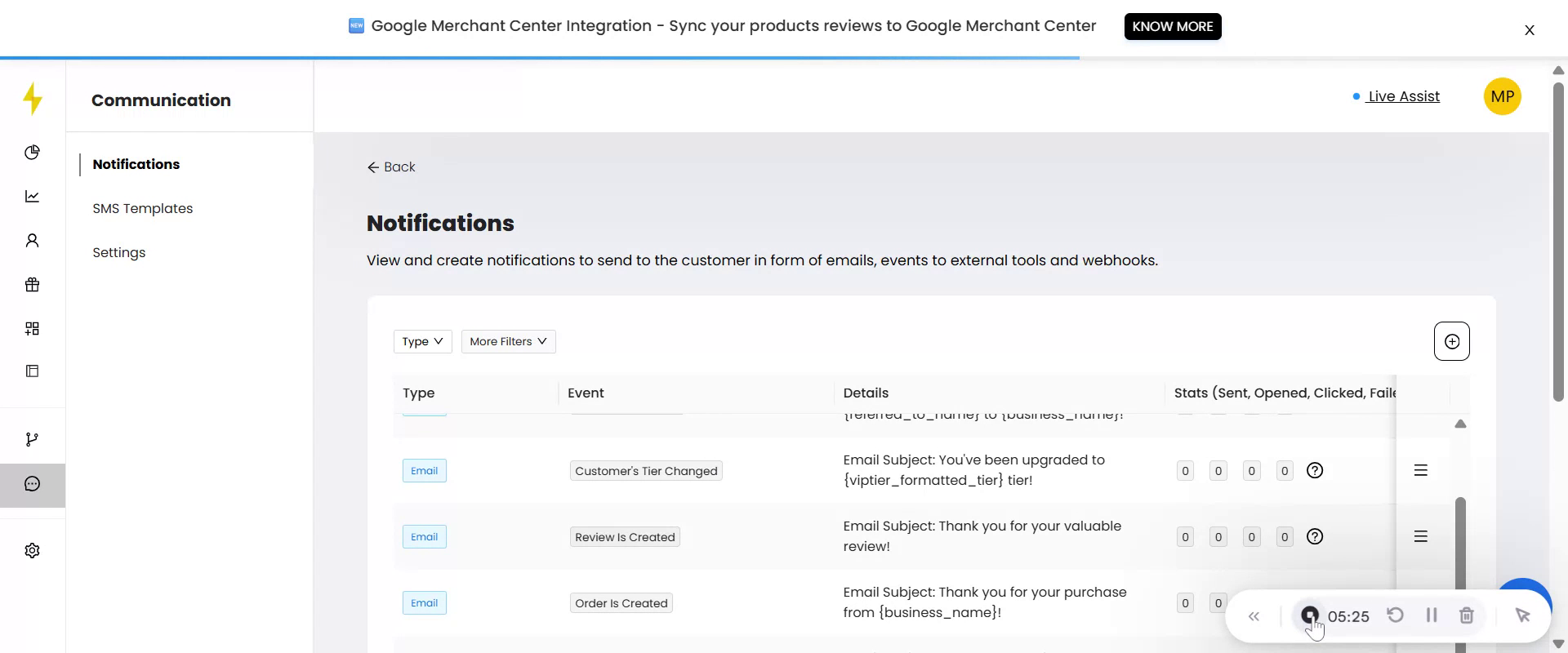Open the gift rewards icon in sidebar
The width and height of the screenshot is (1568, 653).
coord(33,285)
